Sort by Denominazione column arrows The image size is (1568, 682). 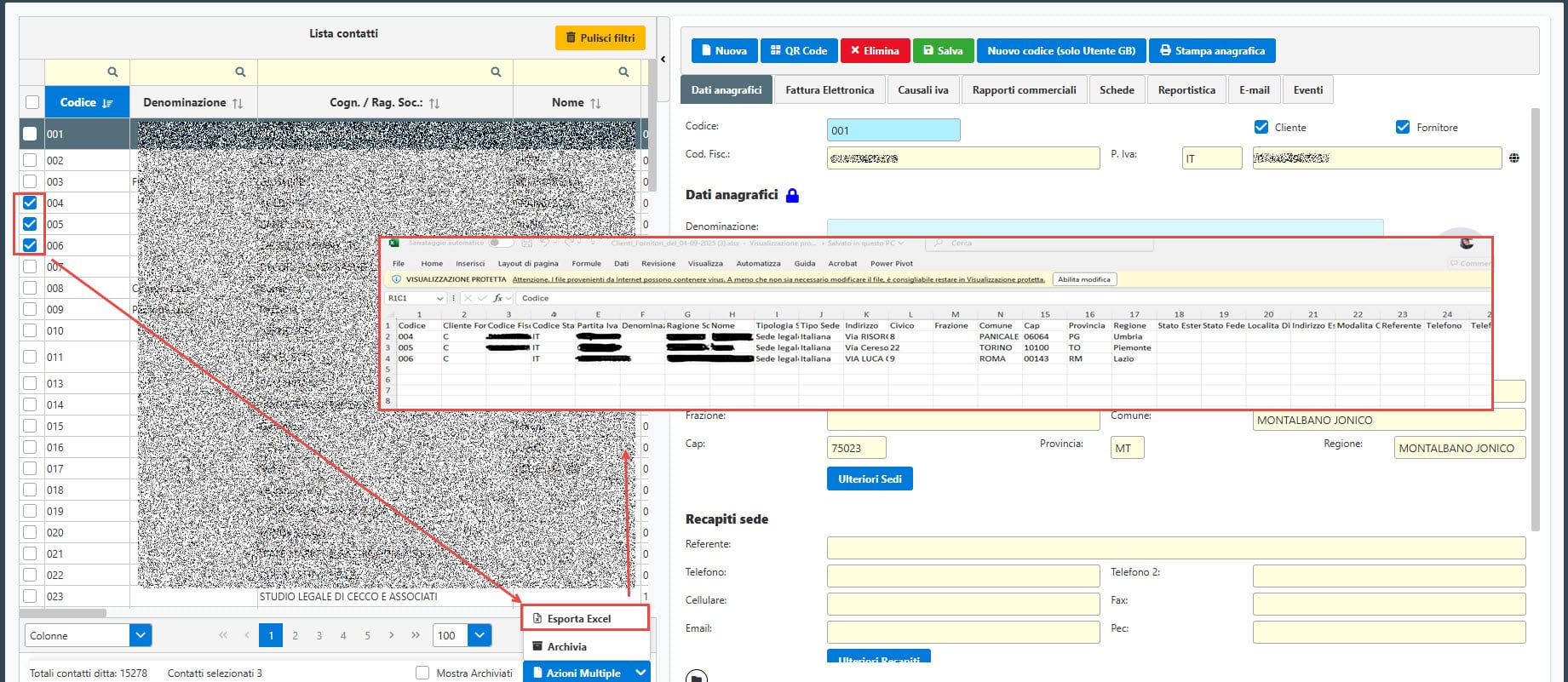point(238,103)
